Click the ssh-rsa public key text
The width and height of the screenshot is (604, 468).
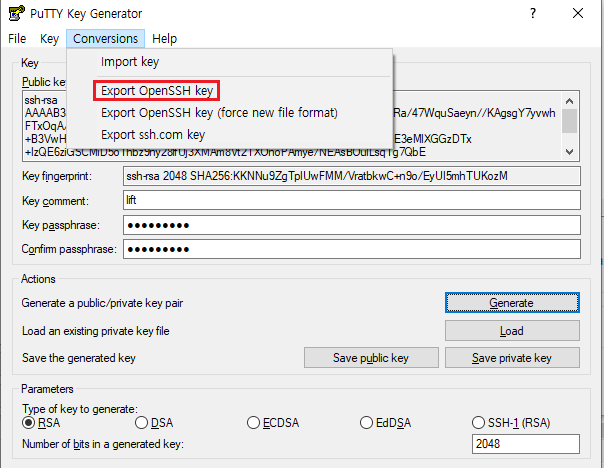click(41, 100)
